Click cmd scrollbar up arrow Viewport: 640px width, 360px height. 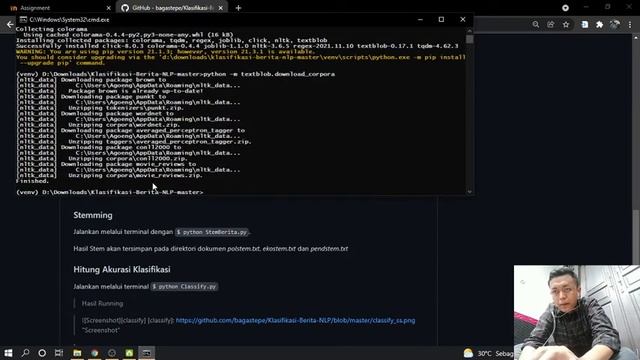[469, 30]
